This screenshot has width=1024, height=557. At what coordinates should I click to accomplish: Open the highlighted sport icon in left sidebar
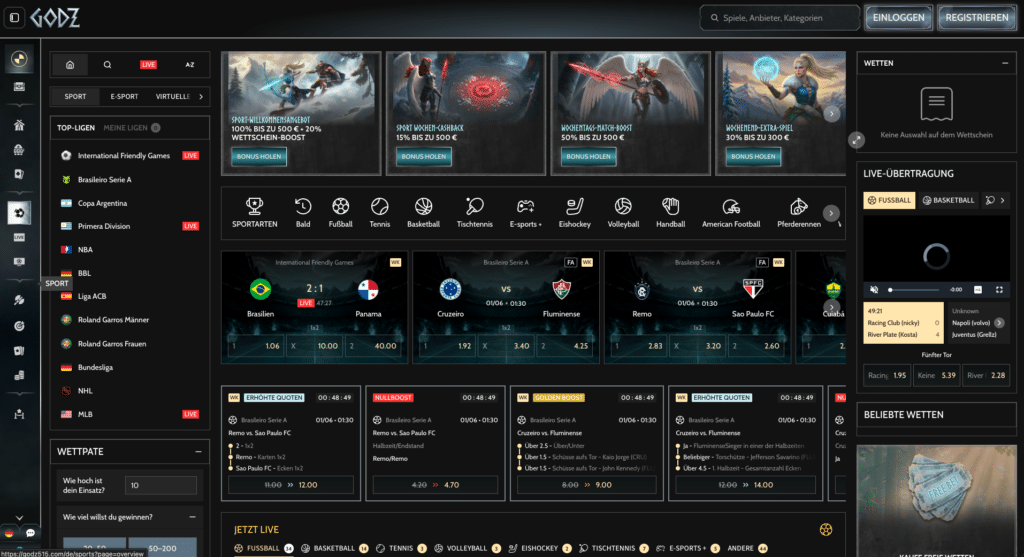tap(19, 213)
